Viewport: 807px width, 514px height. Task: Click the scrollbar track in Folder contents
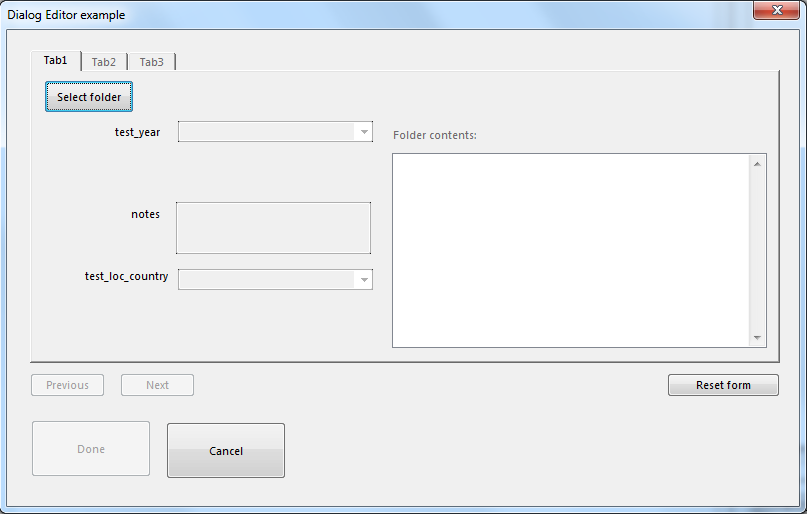pyautogui.click(x=757, y=250)
